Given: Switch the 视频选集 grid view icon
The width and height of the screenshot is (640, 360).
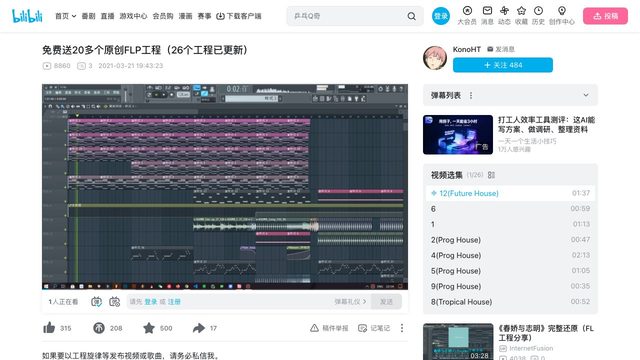Looking at the screenshot, I should [491, 175].
